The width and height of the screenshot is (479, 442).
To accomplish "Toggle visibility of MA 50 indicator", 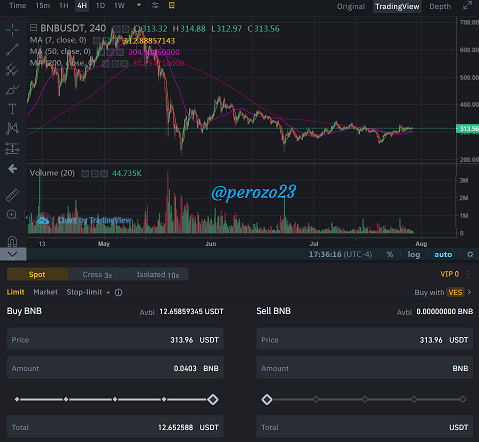I will pyautogui.click(x=103, y=52).
